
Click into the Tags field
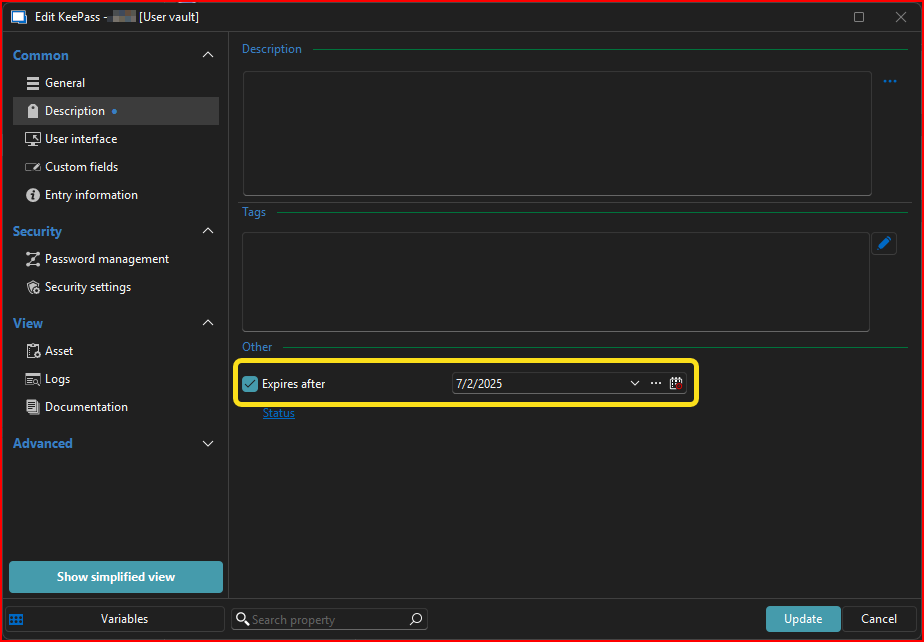coord(556,282)
